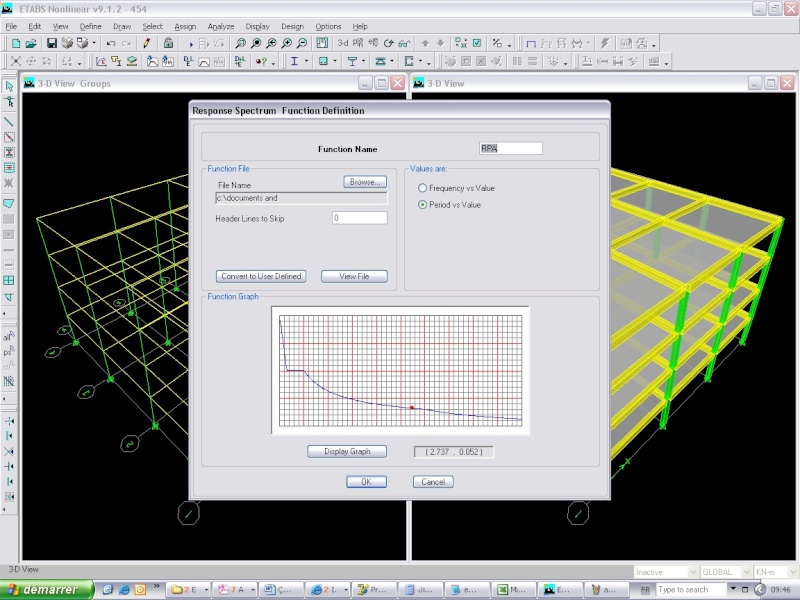The width and height of the screenshot is (800, 600).
Task: Open dropdown next to I-beam section icon
Action: click(306, 62)
